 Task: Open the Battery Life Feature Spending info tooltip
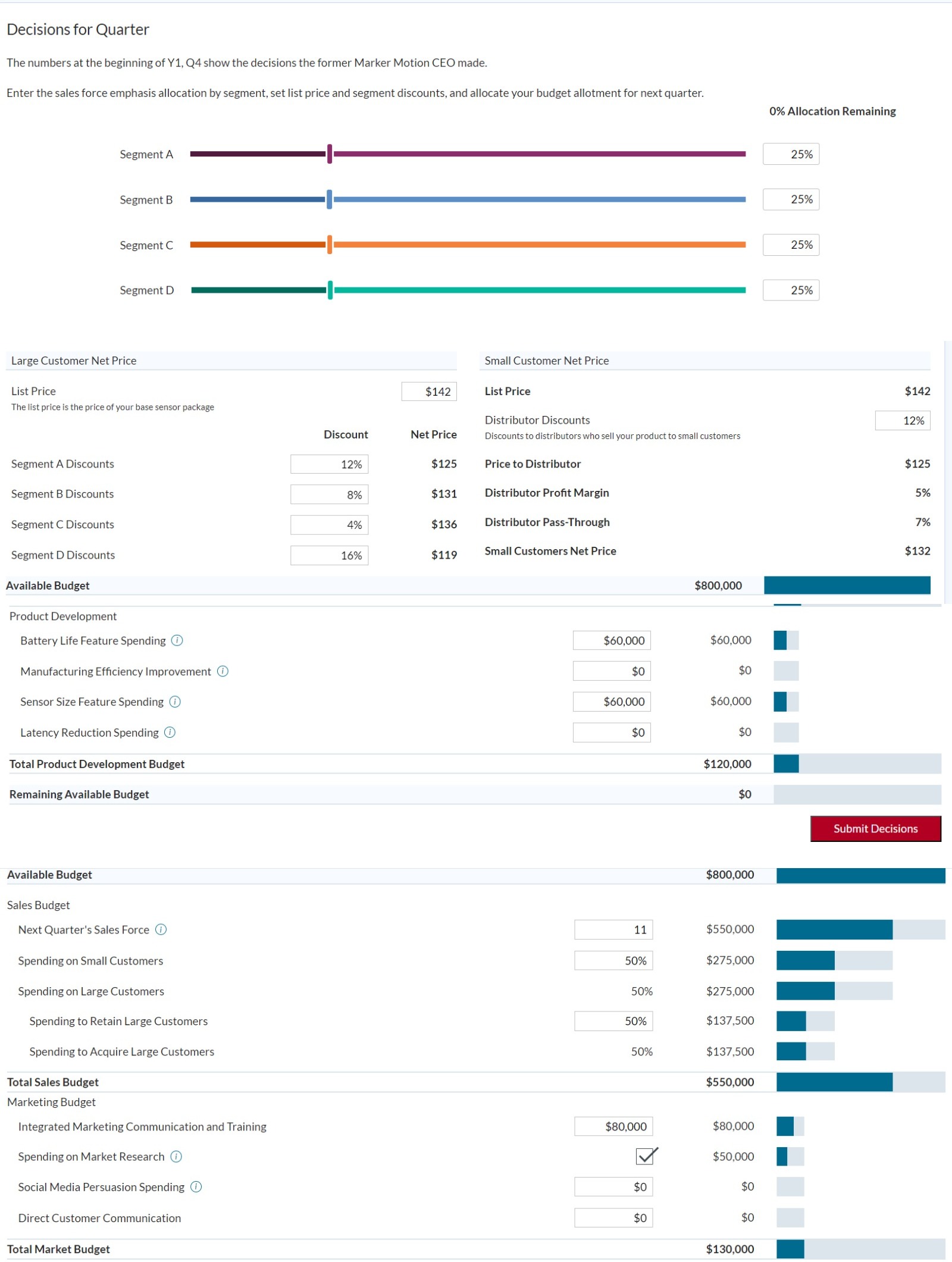click(x=177, y=641)
